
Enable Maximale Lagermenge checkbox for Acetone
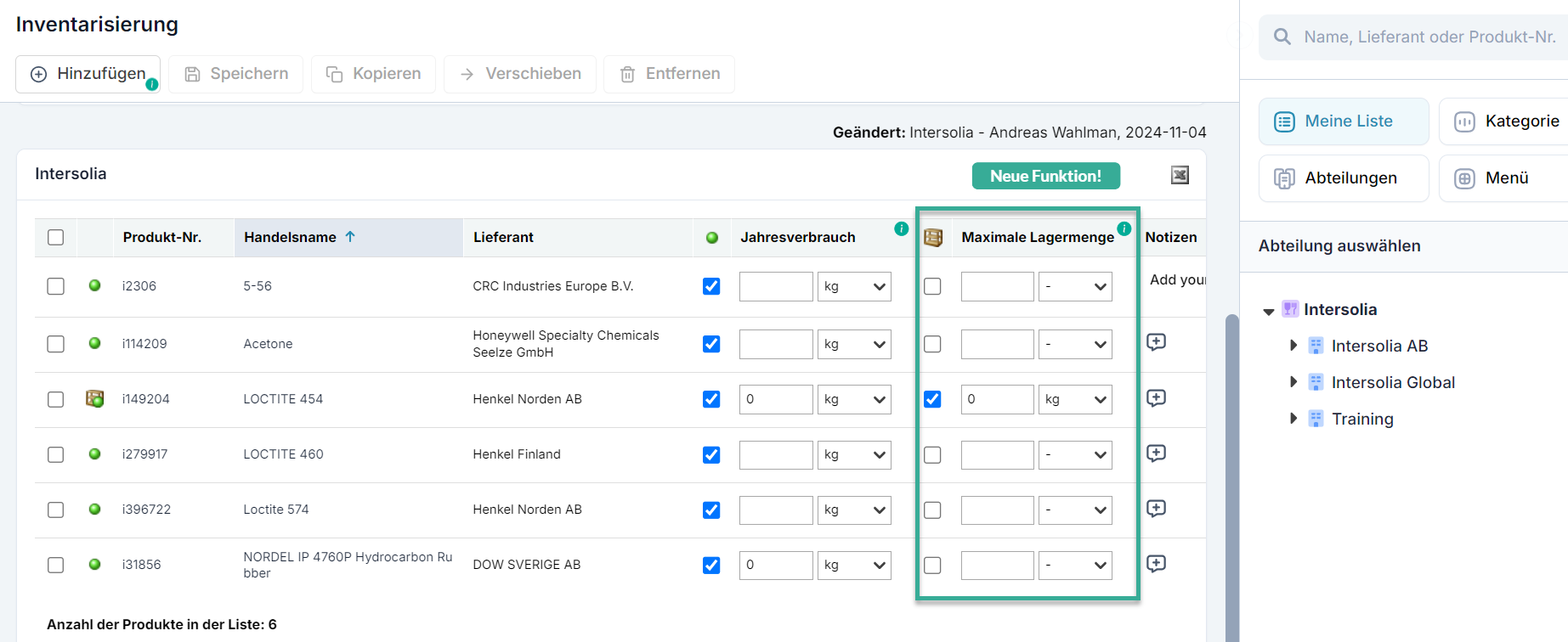click(933, 344)
